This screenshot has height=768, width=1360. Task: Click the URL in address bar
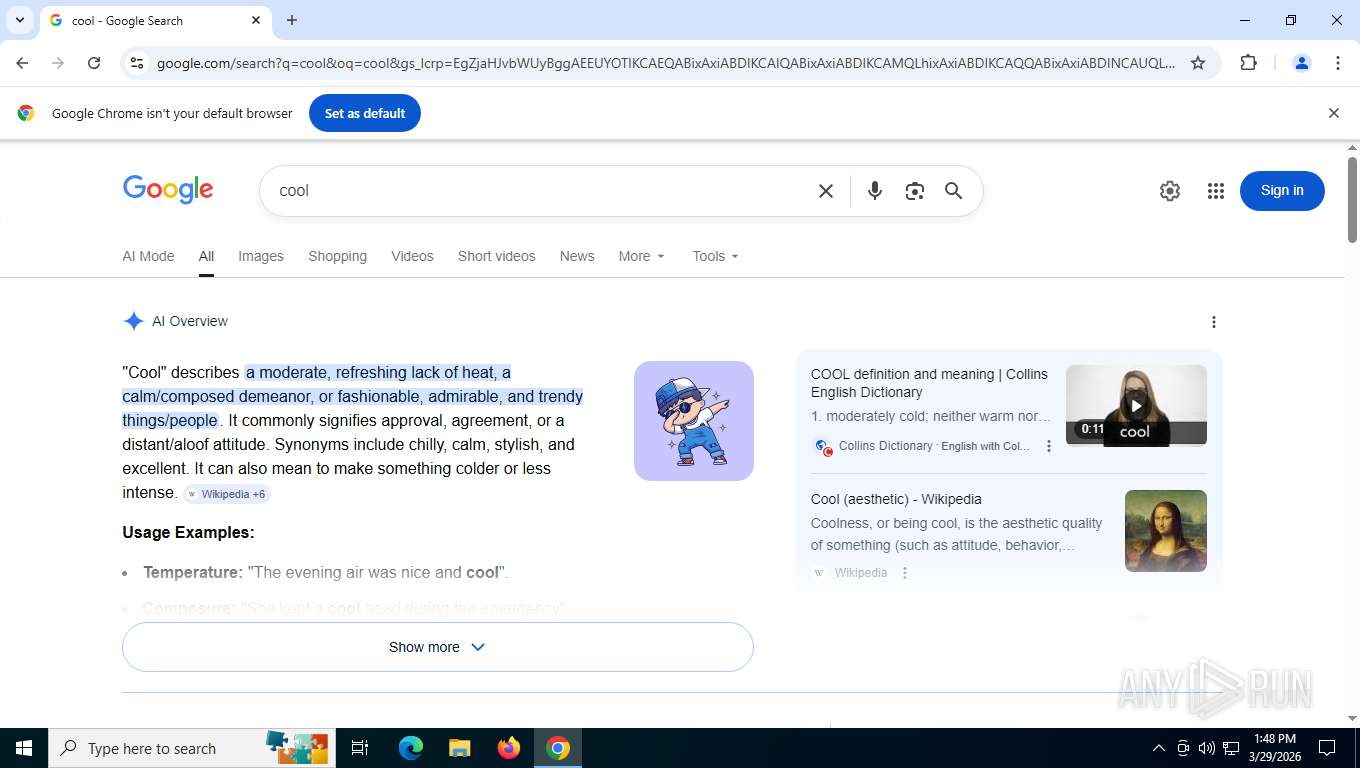[x=665, y=63]
